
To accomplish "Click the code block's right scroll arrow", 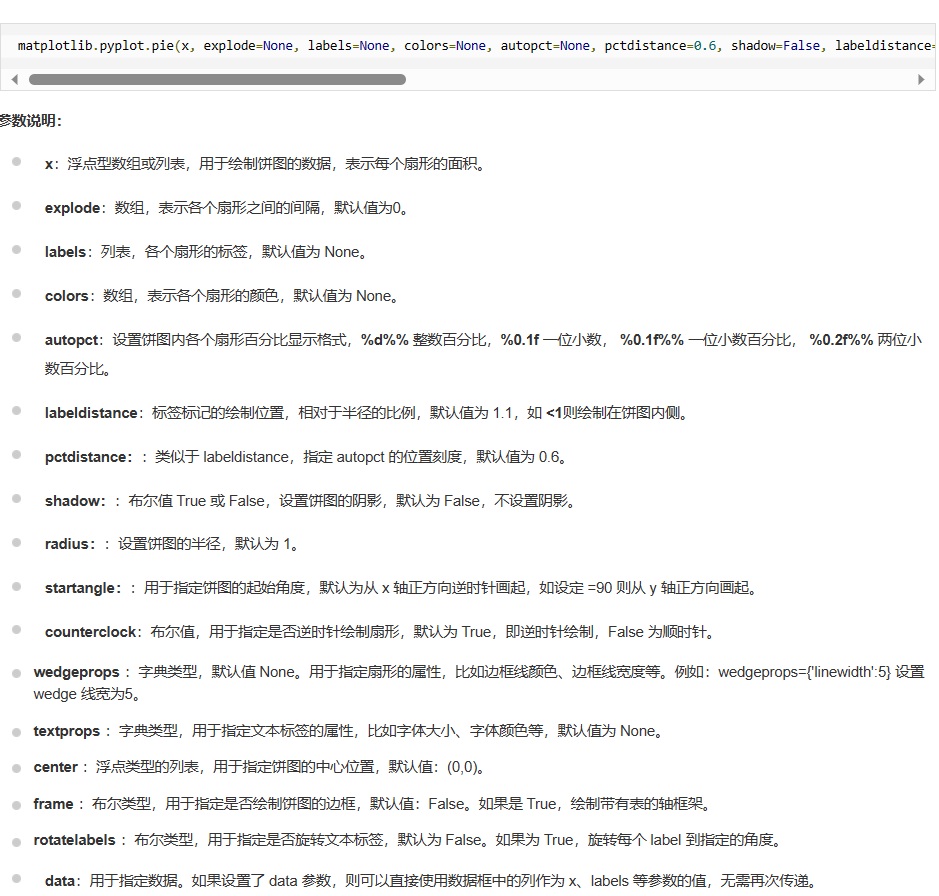I will 922,80.
